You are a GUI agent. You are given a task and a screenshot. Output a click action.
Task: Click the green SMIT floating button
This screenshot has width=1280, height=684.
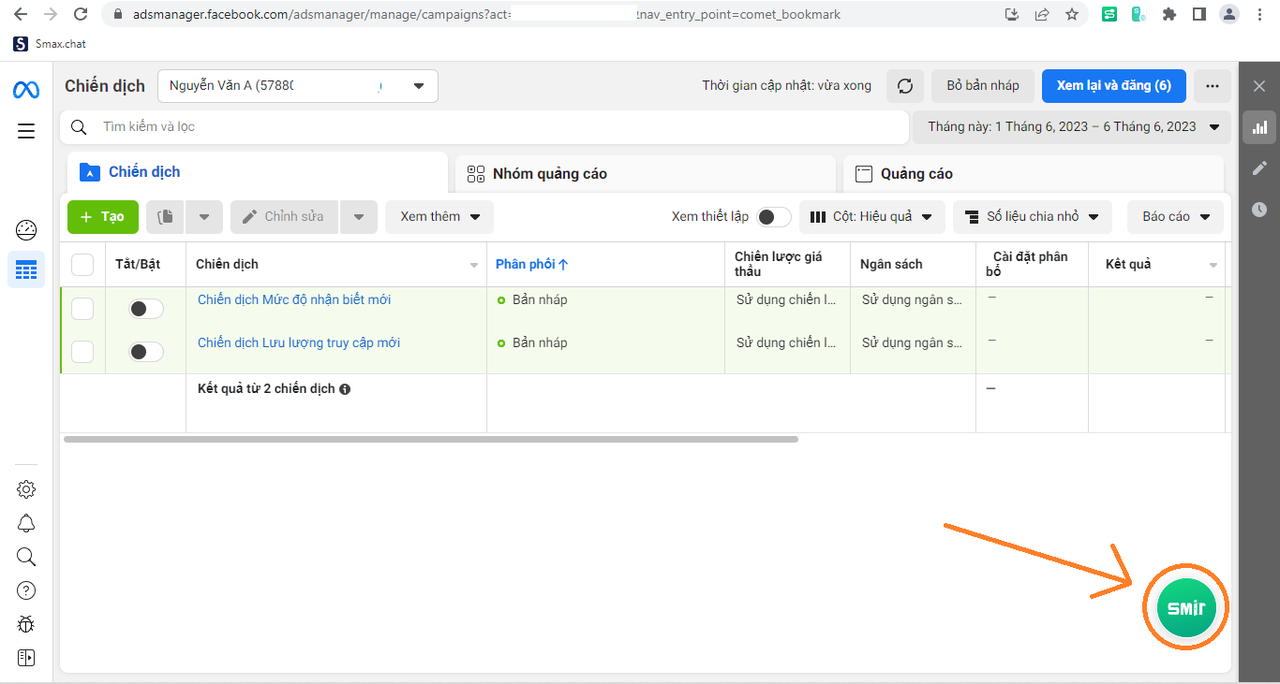[1186, 607]
